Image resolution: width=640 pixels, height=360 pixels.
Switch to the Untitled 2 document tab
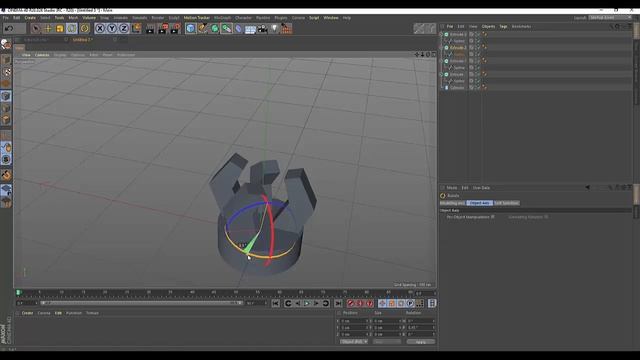pos(83,40)
